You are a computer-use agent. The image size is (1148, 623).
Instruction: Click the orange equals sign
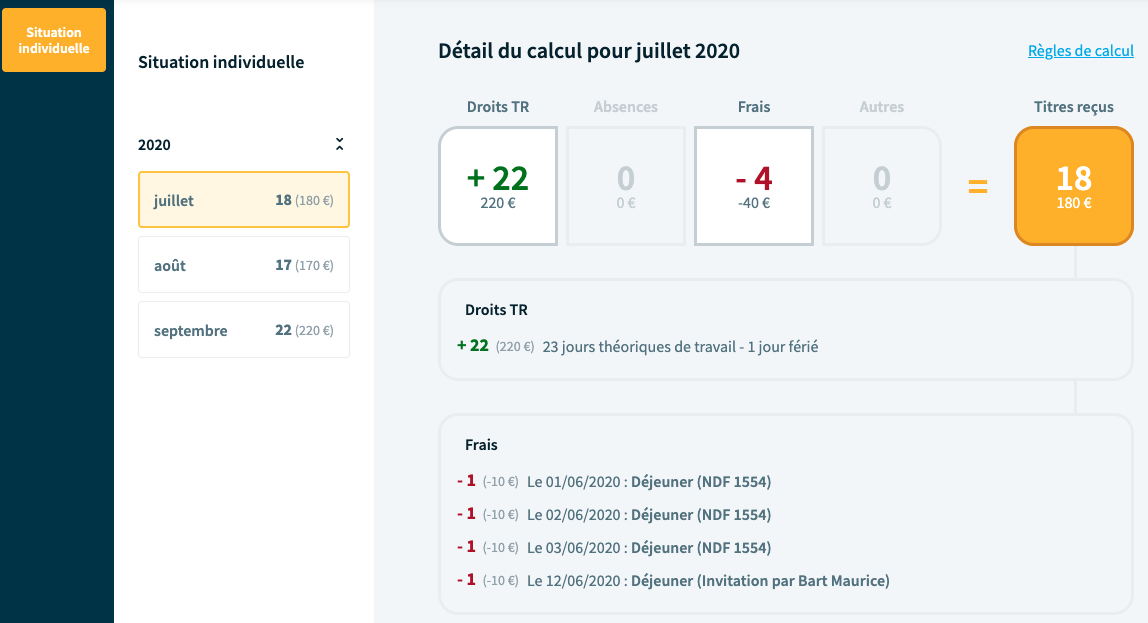tap(977, 186)
